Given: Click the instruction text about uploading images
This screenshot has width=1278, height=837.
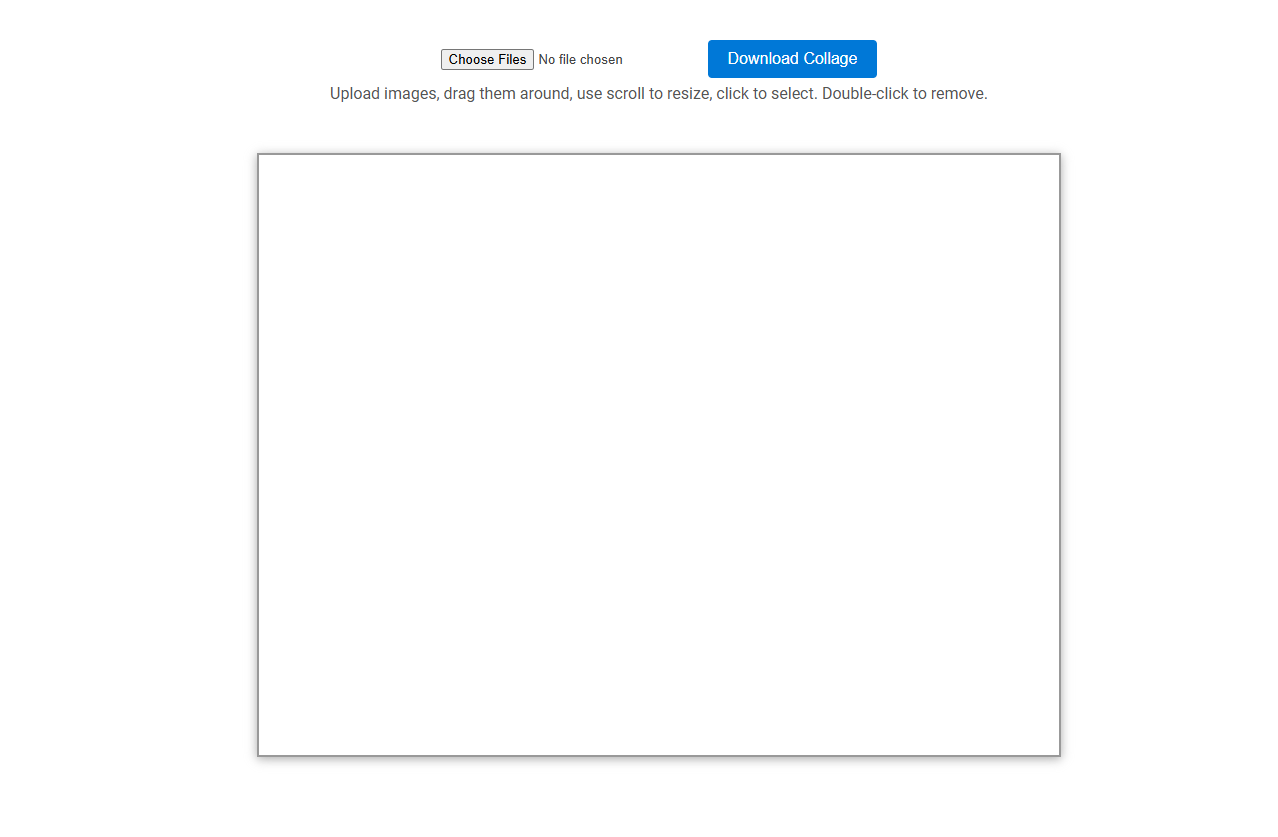Looking at the screenshot, I should click(x=658, y=93).
